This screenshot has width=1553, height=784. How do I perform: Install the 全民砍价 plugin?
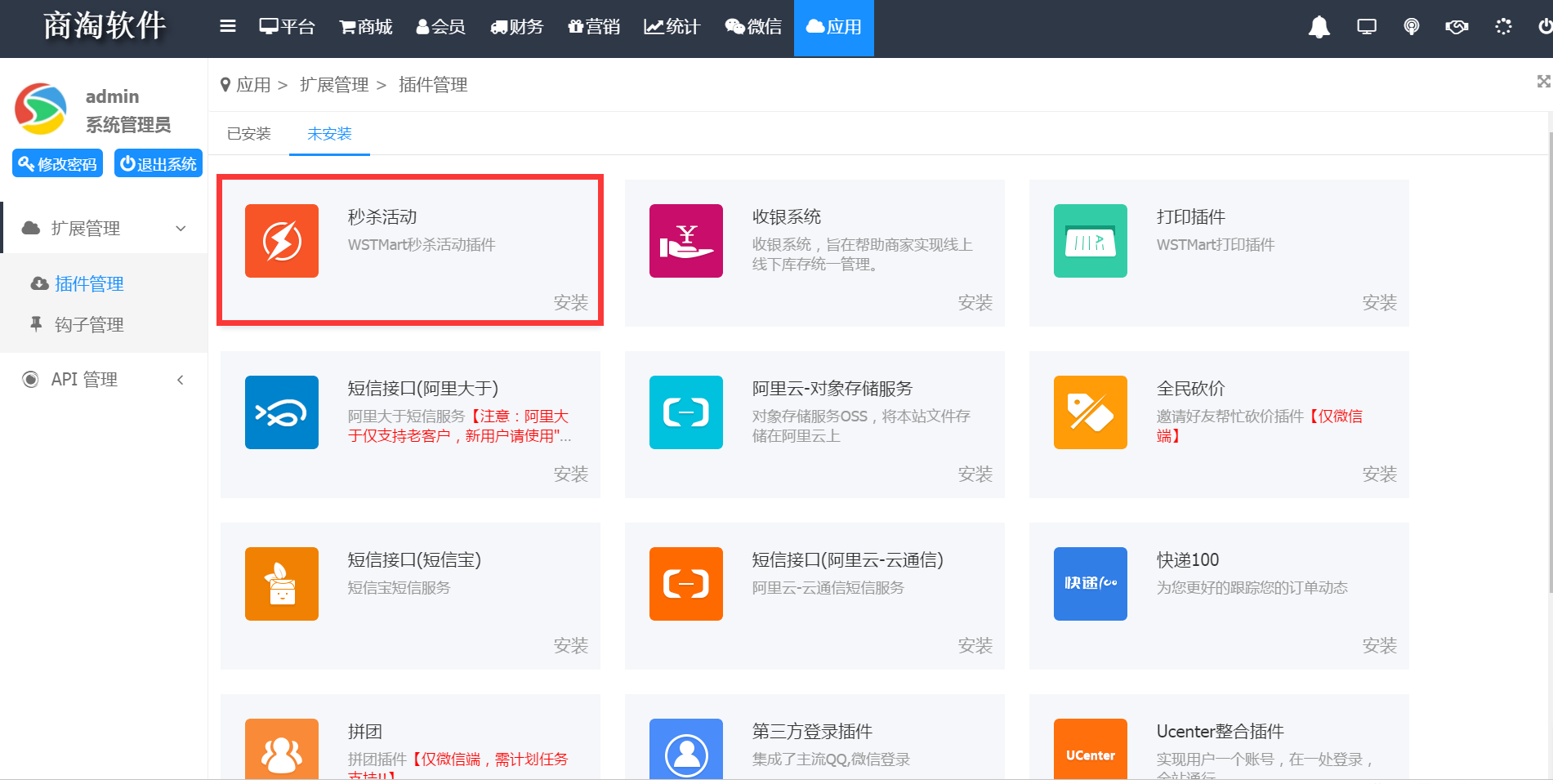(x=1379, y=474)
